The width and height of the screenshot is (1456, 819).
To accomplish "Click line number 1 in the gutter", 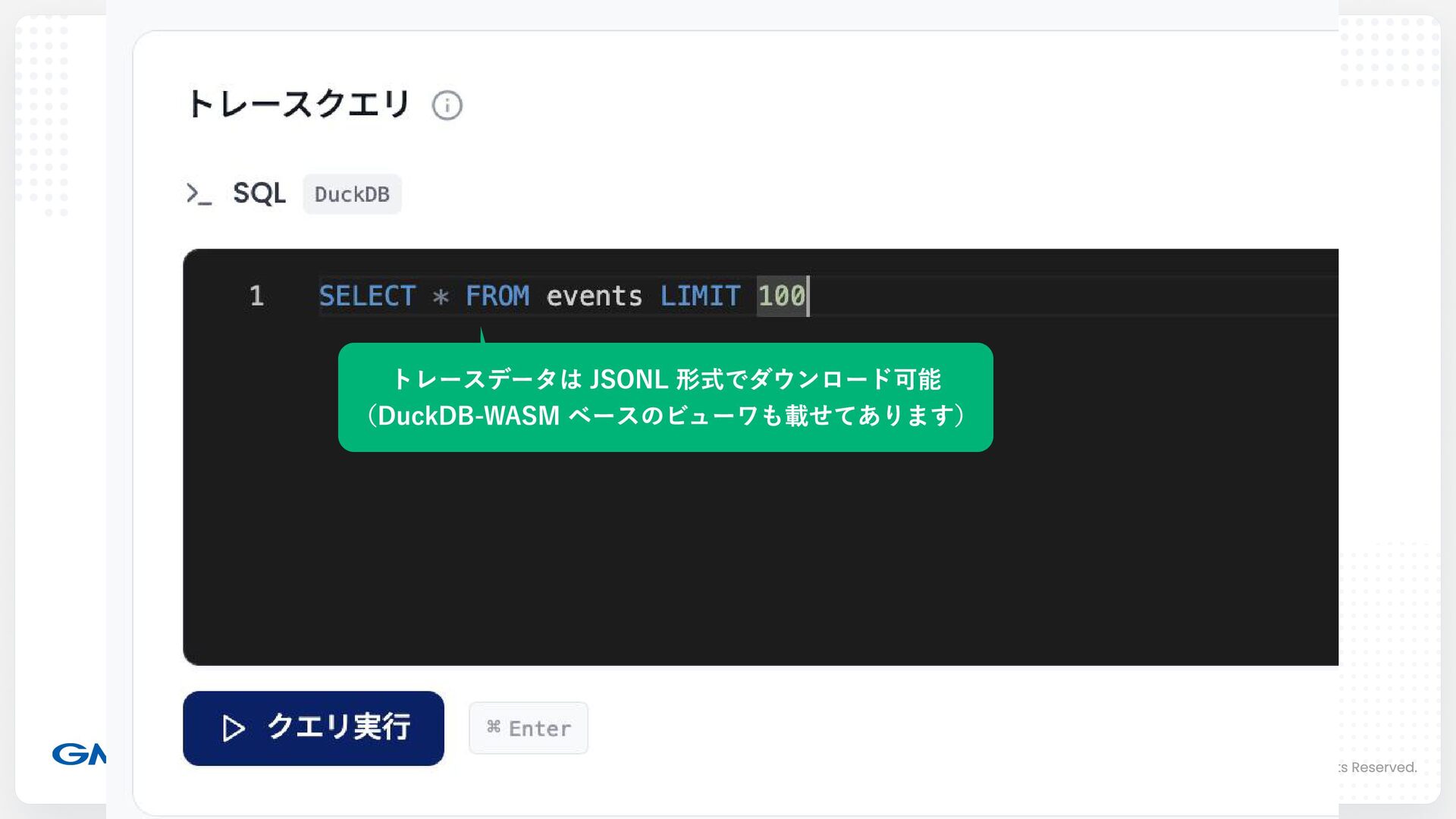I will pos(256,296).
